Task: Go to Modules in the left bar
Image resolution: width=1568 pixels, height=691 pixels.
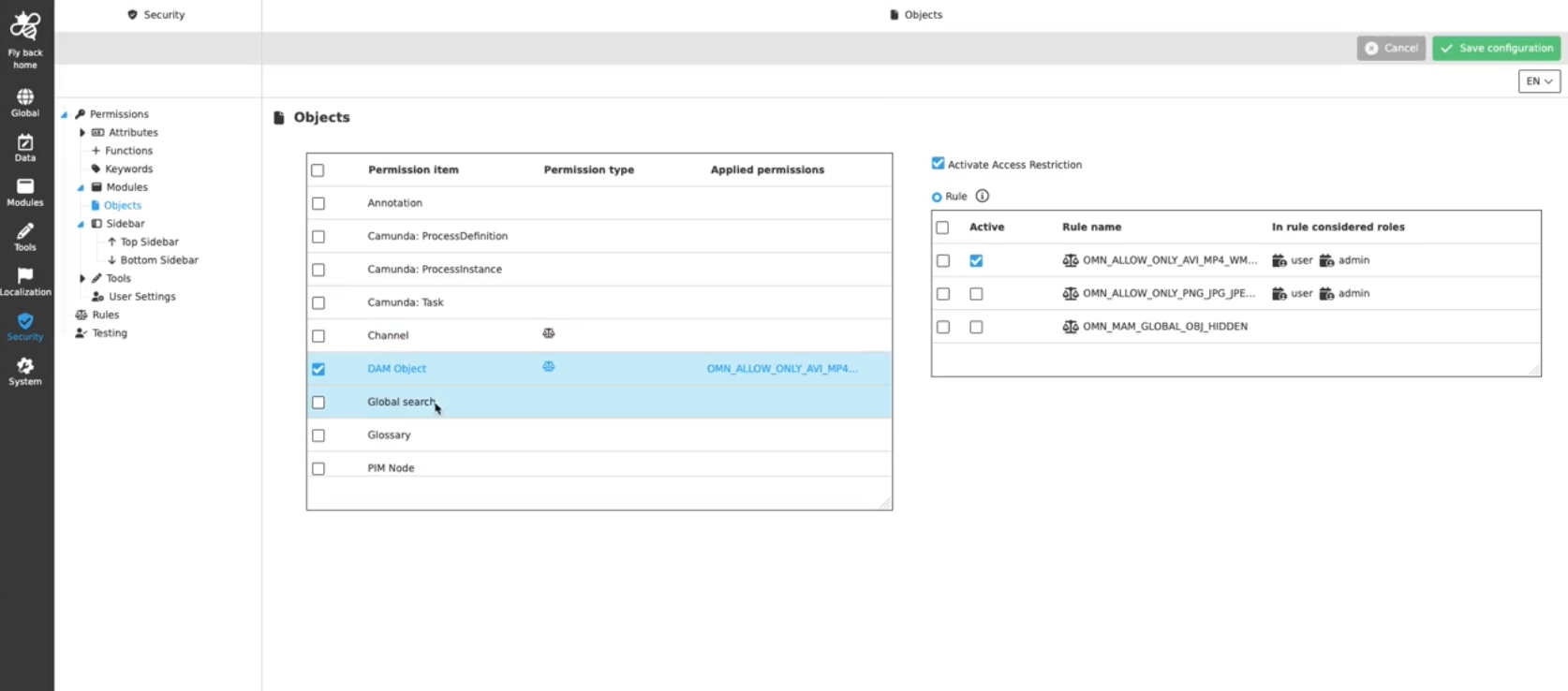Action: [25, 187]
